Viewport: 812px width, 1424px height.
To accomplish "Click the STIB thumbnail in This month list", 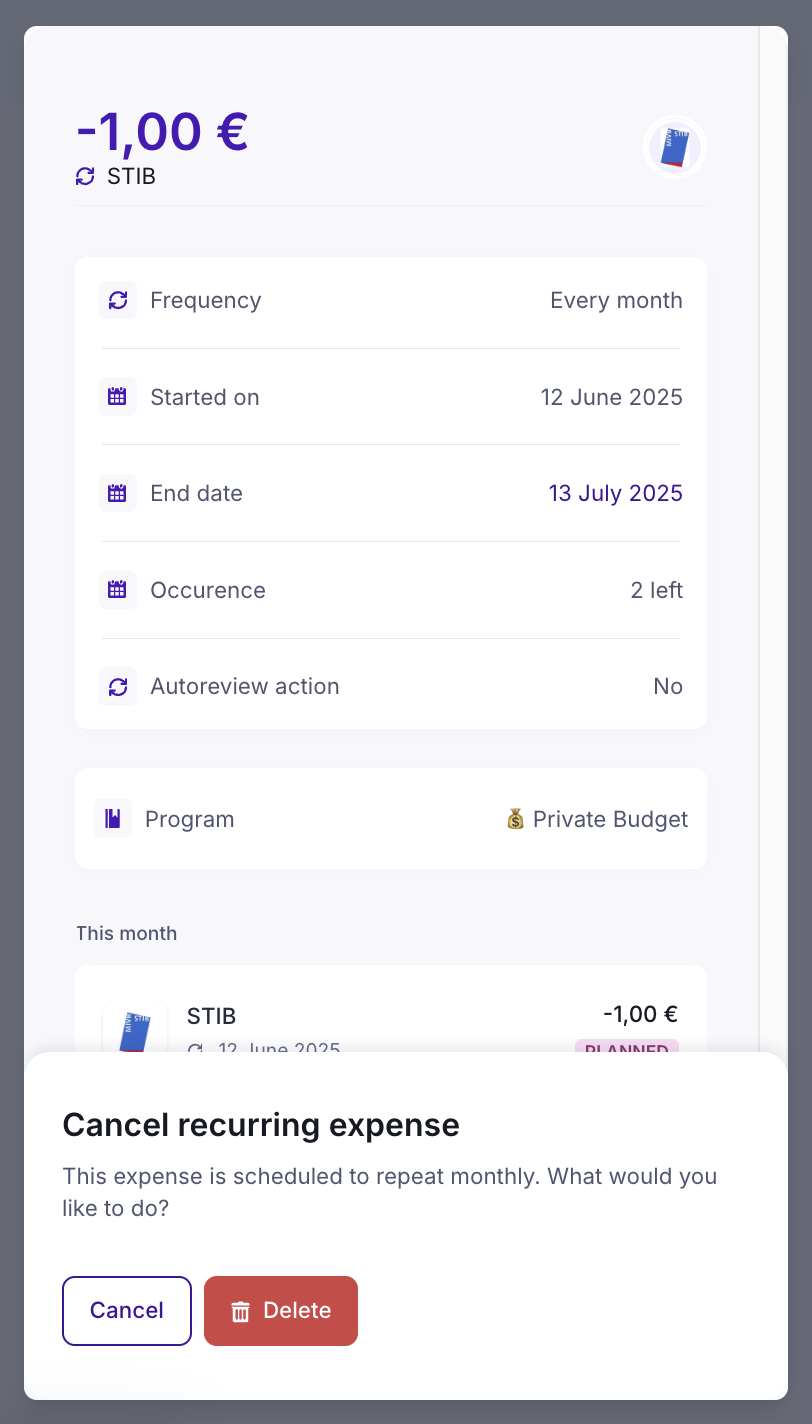I will (x=135, y=1026).
